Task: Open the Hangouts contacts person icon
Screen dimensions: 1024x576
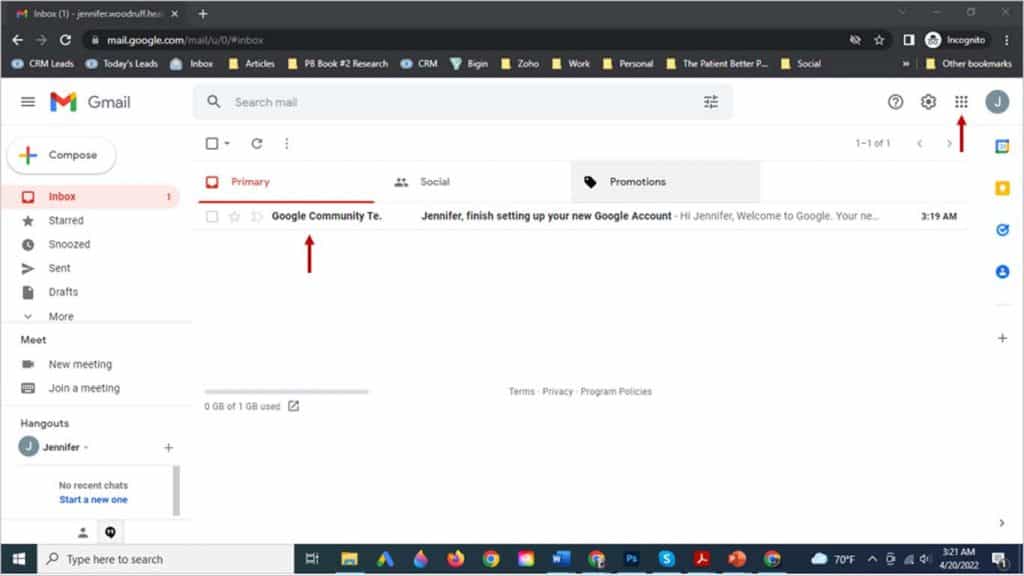Action: [x=83, y=533]
